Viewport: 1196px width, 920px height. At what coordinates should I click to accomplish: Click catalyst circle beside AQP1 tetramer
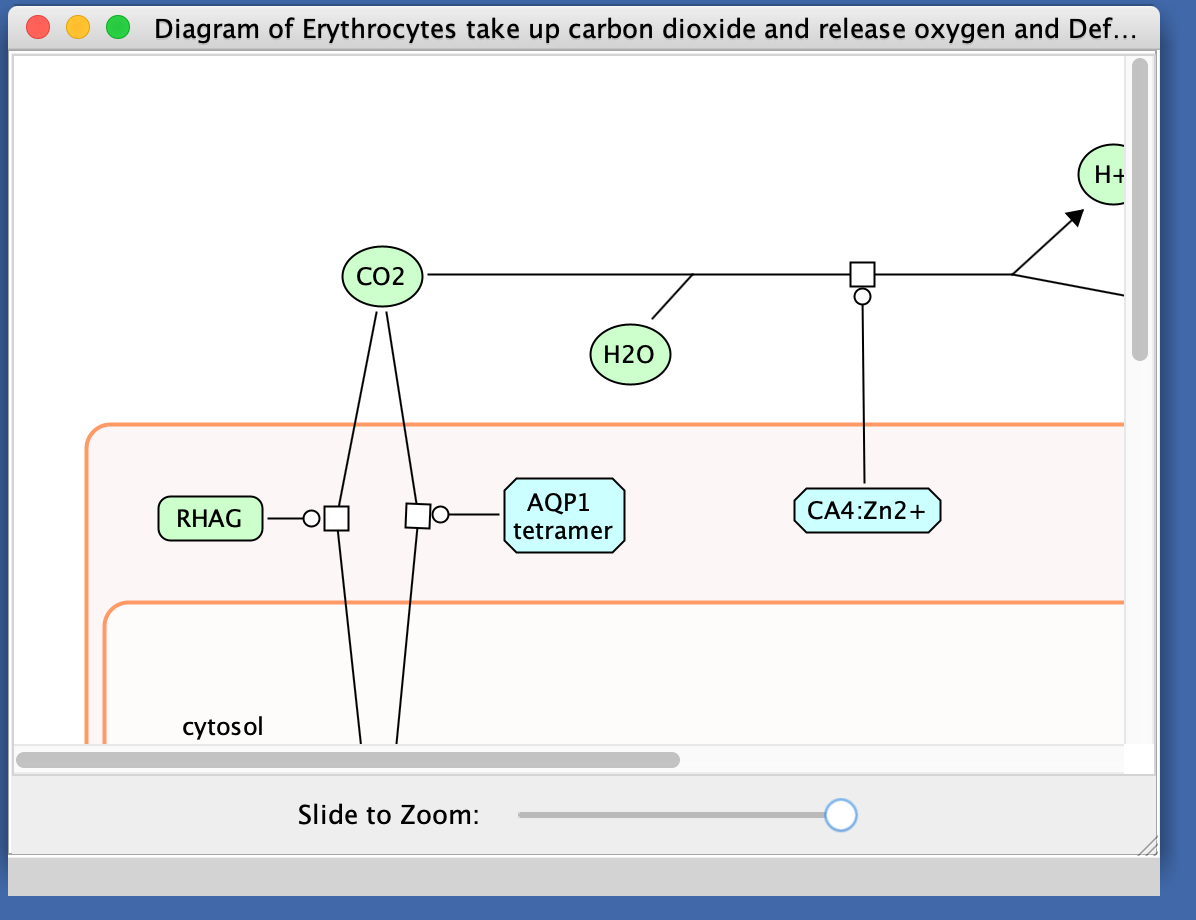[440, 515]
